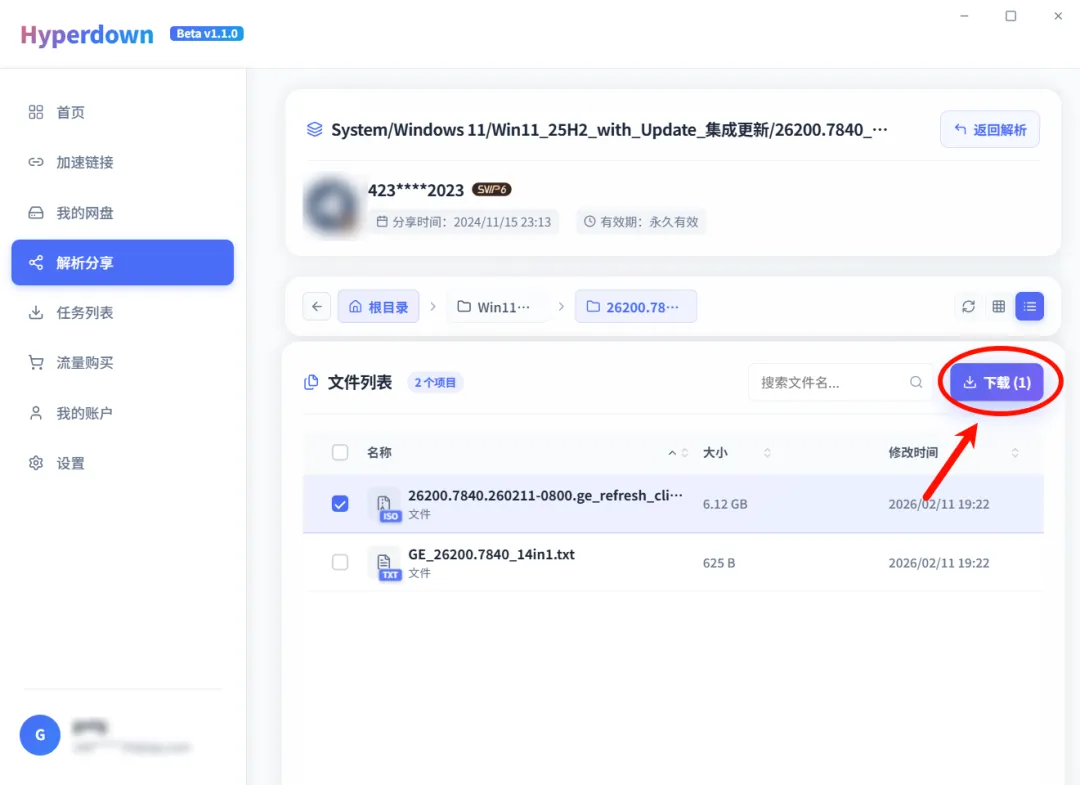This screenshot has width=1080, height=785.
Task: Click the refresh icon in breadcrumb bar
Action: [968, 307]
